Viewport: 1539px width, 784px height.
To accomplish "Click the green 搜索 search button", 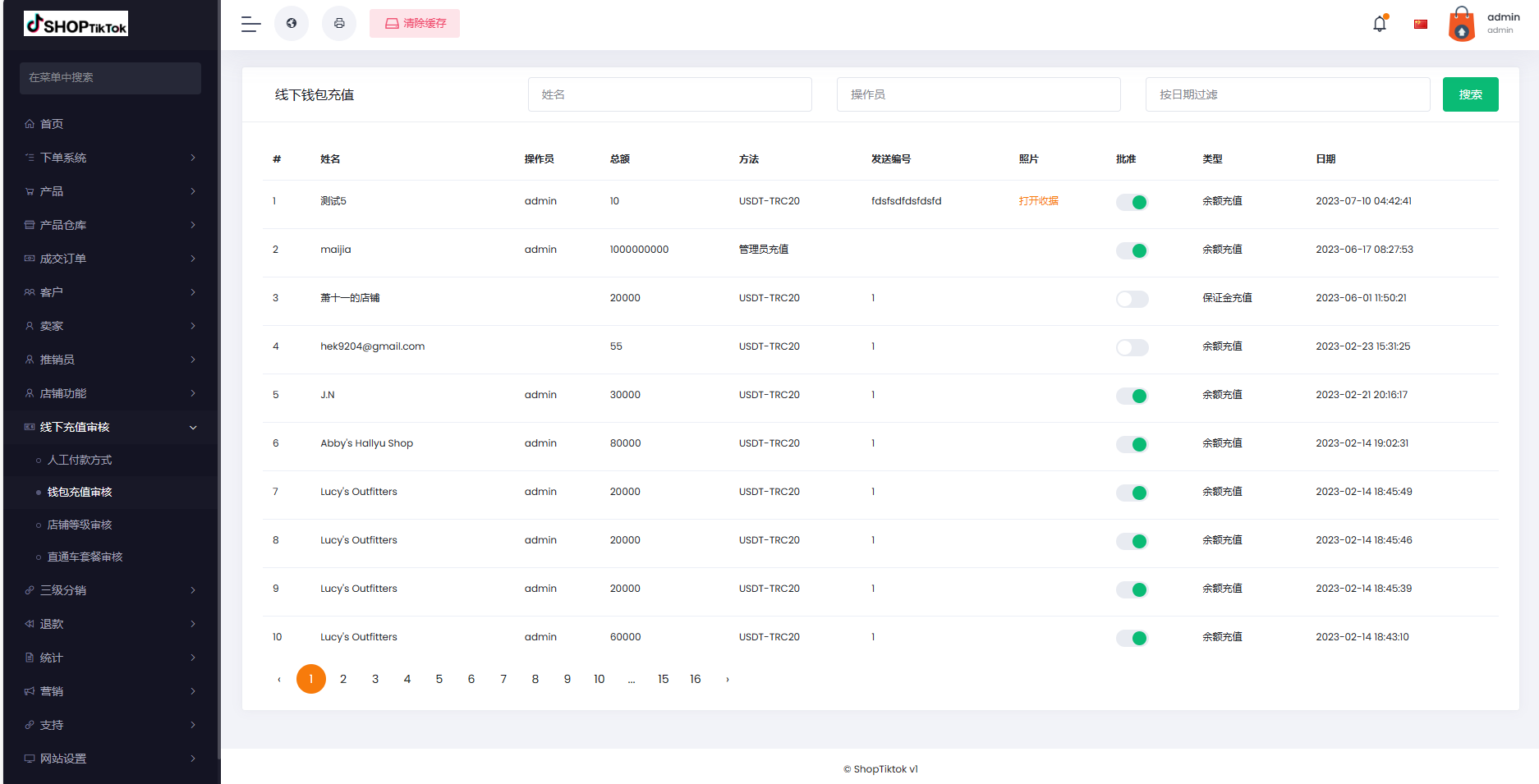I will (x=1470, y=94).
